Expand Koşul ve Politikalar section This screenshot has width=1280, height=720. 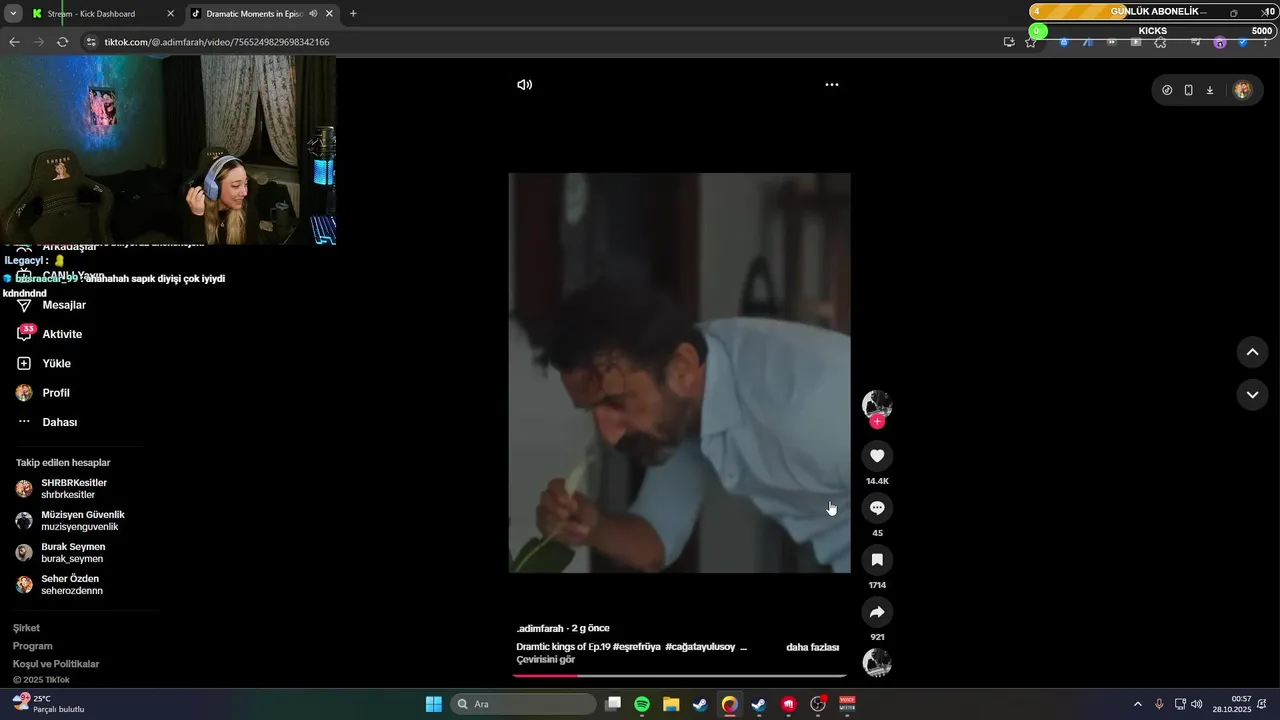[56, 664]
